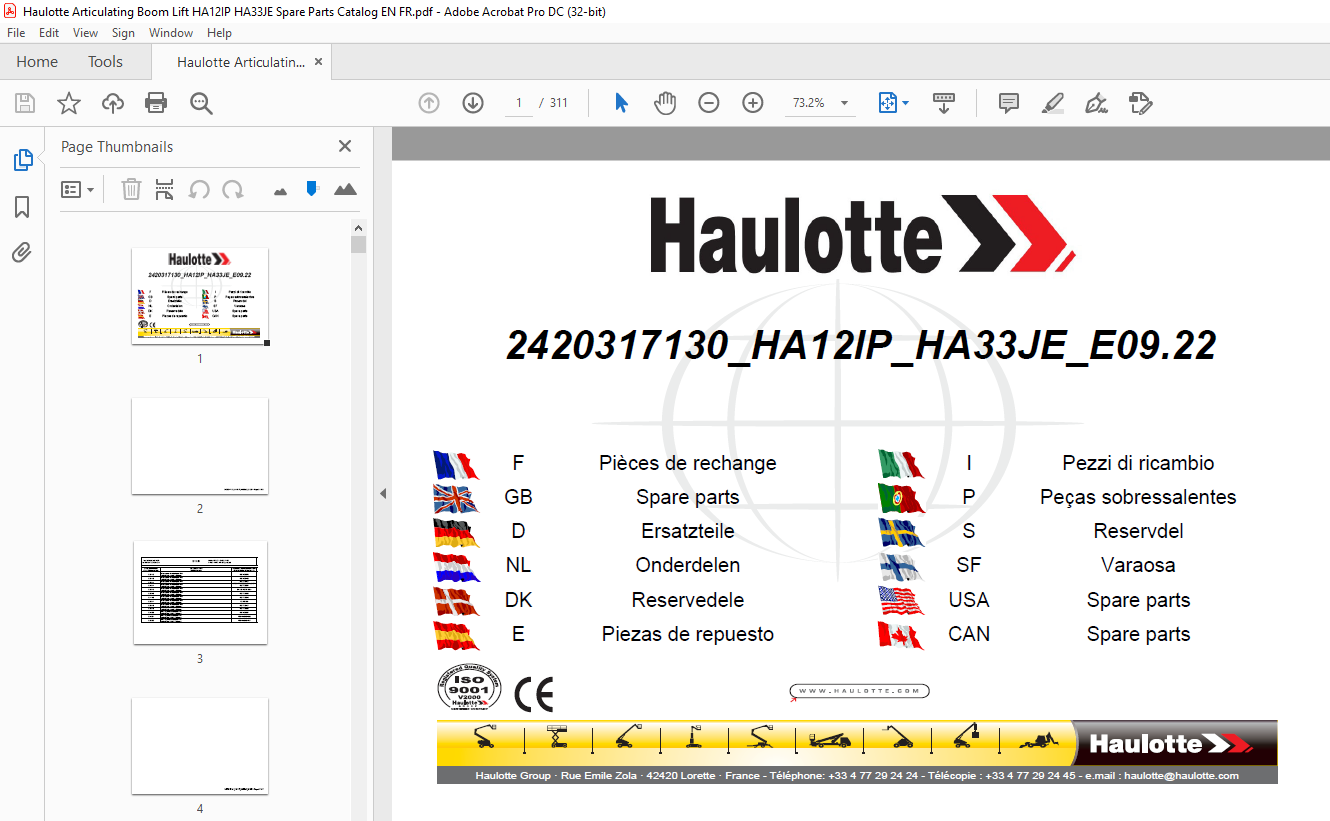The image size is (1330, 821).
Task: Select page 4 thumbnail
Action: click(200, 746)
